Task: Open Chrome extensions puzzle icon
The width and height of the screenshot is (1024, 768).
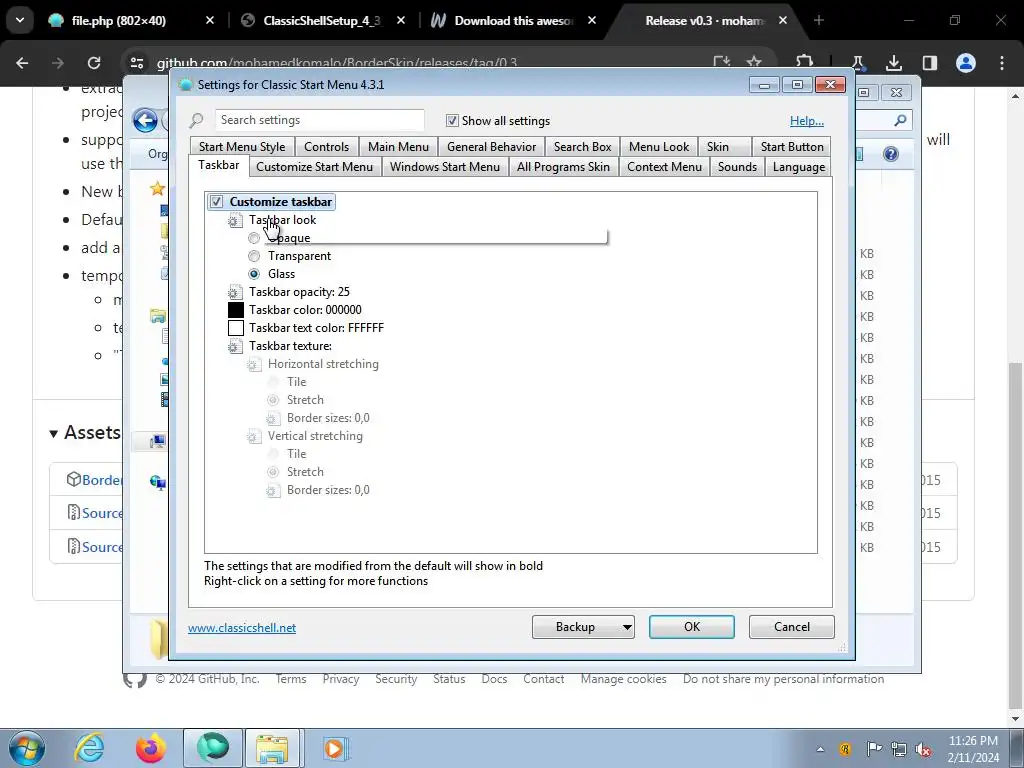Action: 805,61
